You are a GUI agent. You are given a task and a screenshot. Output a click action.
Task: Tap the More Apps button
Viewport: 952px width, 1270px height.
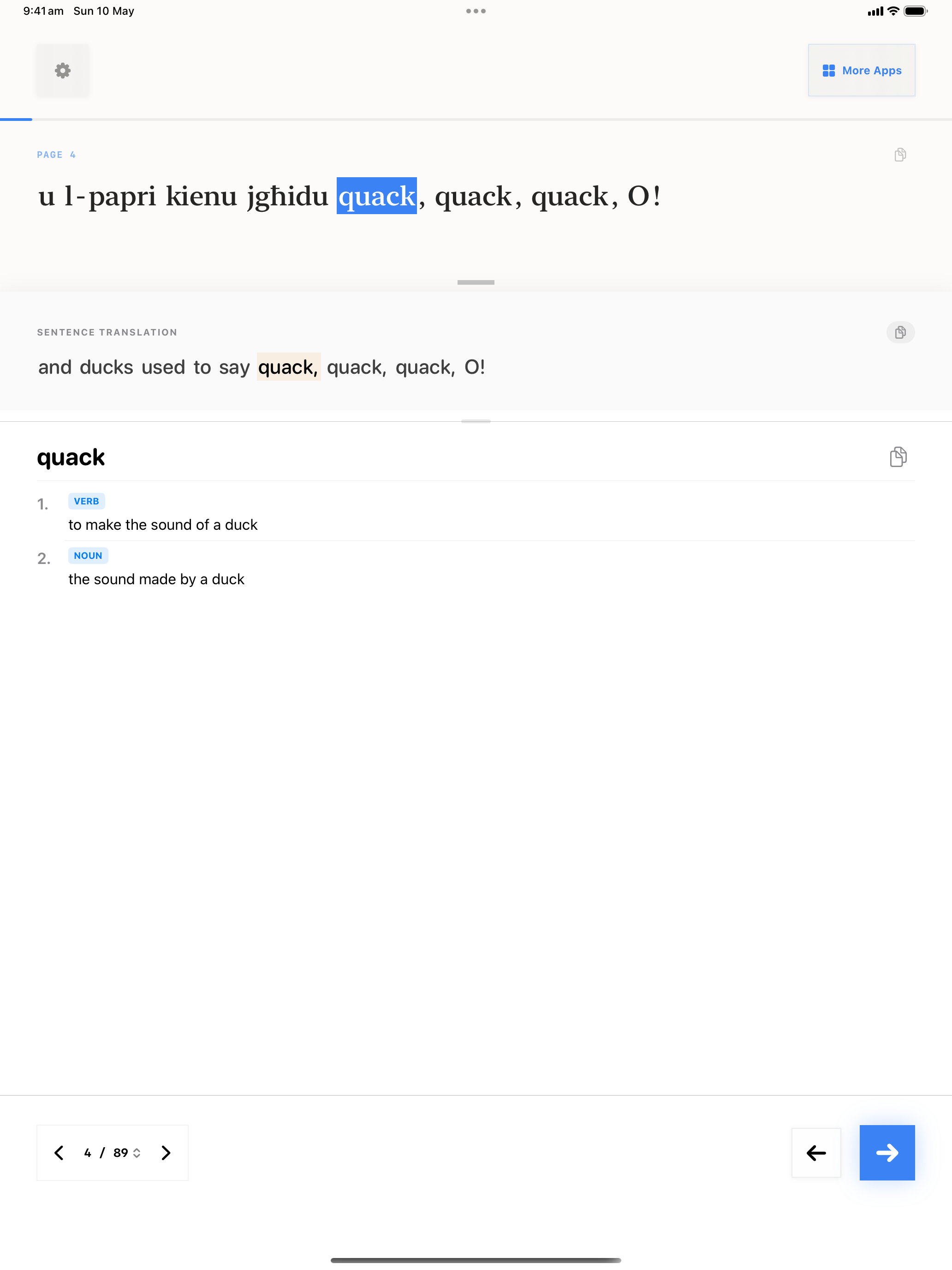point(861,70)
